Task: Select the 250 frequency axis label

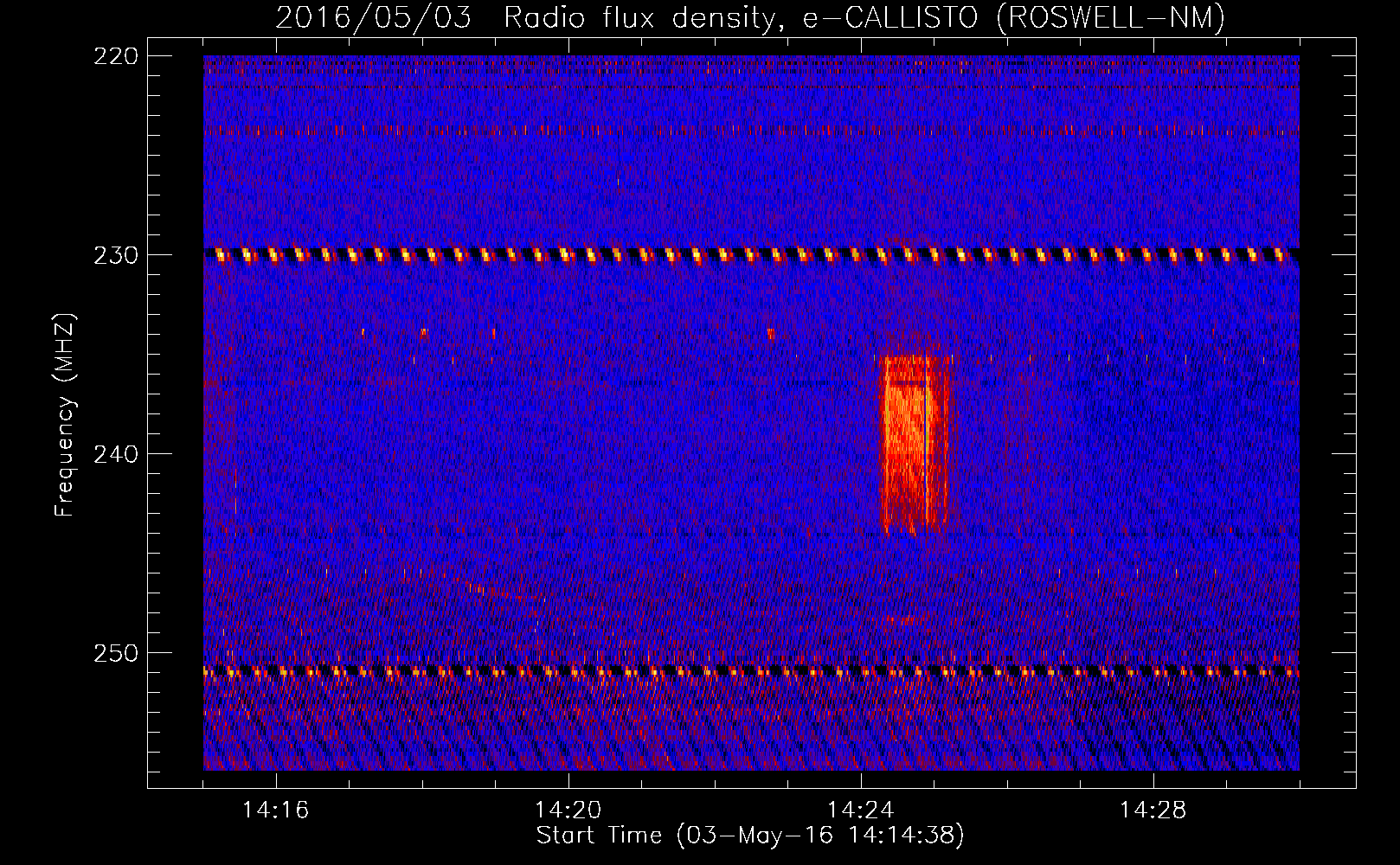Action: (115, 653)
